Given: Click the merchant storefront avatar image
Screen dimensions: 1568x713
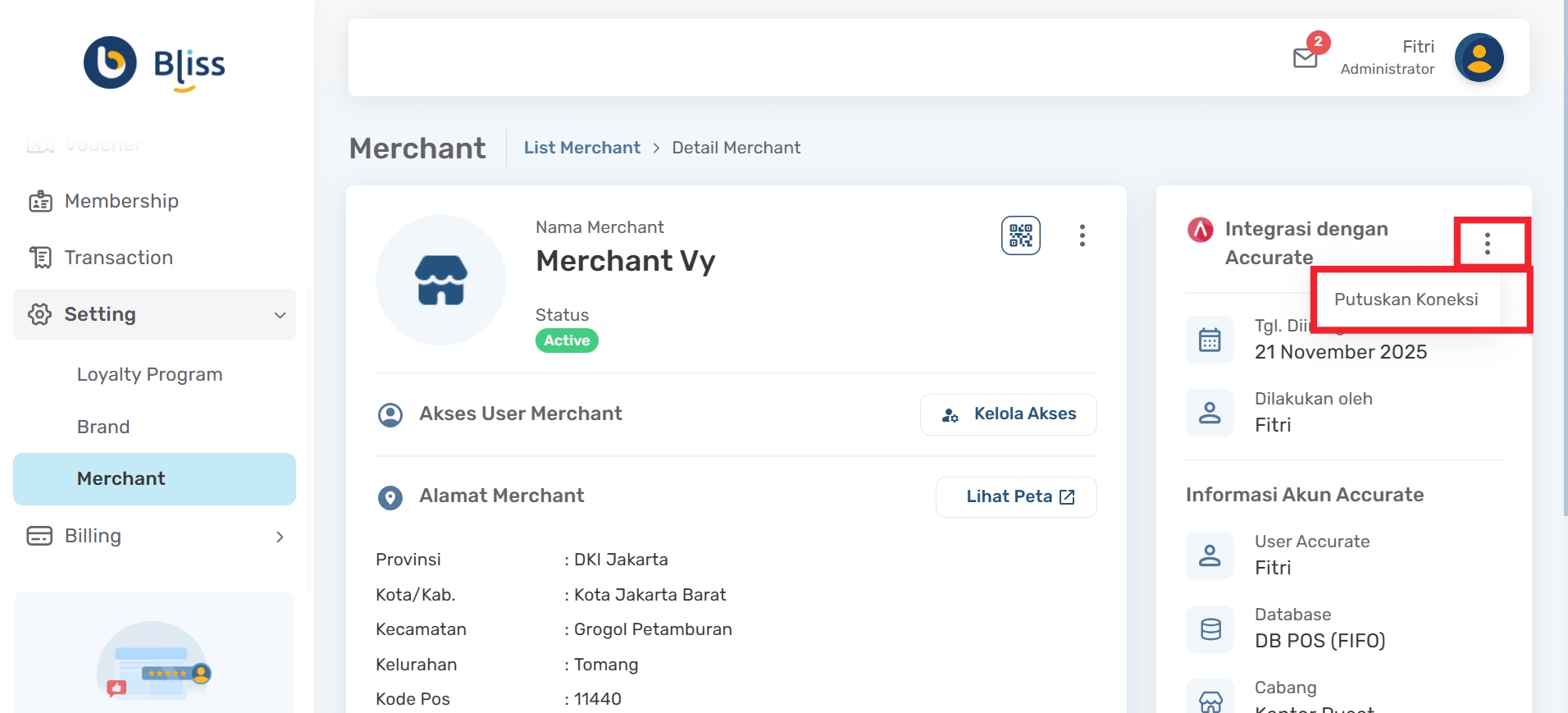Looking at the screenshot, I should pos(441,280).
